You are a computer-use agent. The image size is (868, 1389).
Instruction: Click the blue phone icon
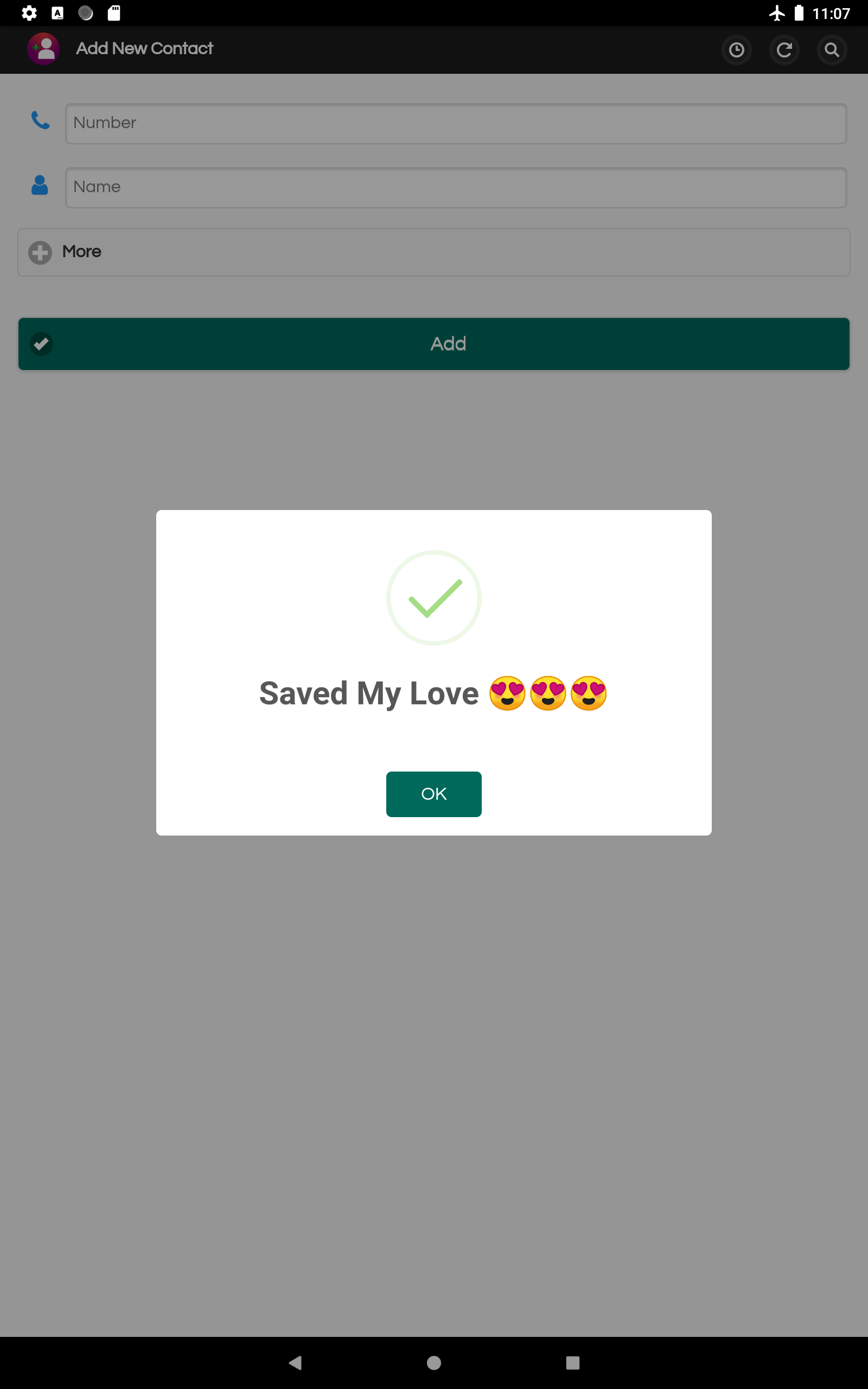click(40, 120)
